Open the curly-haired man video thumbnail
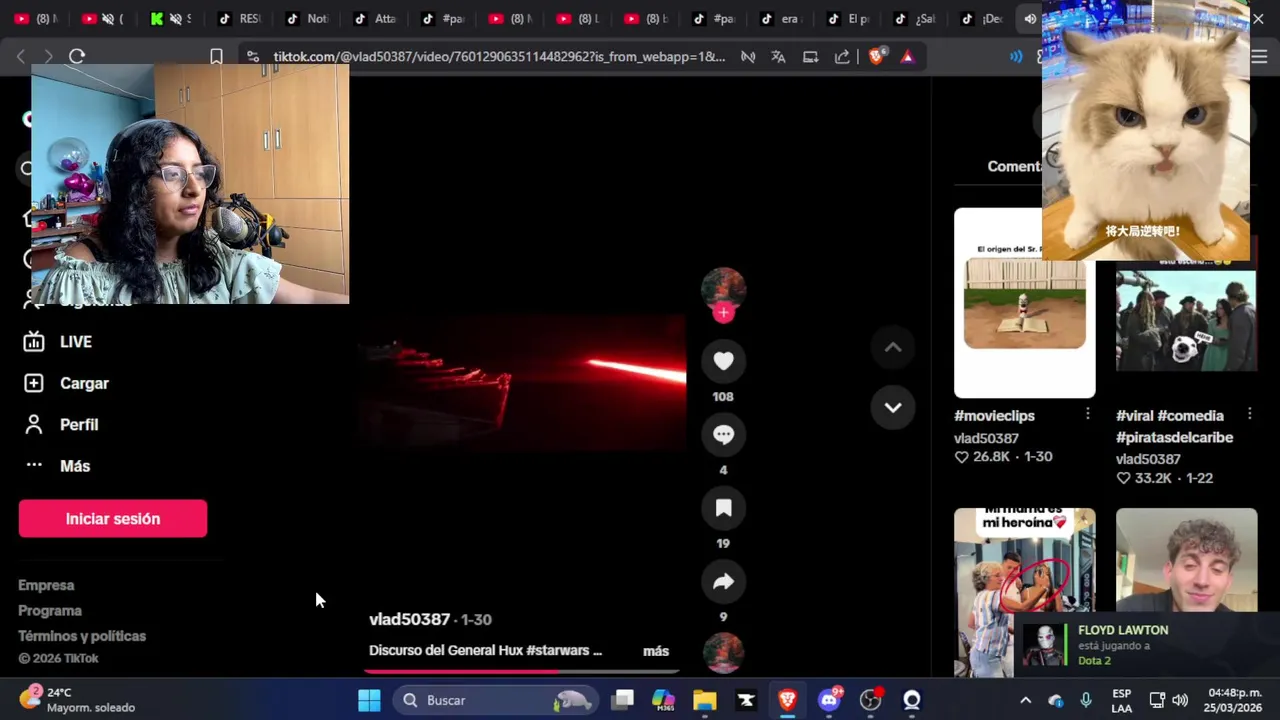Screen dimensions: 1280x720 1186,560
